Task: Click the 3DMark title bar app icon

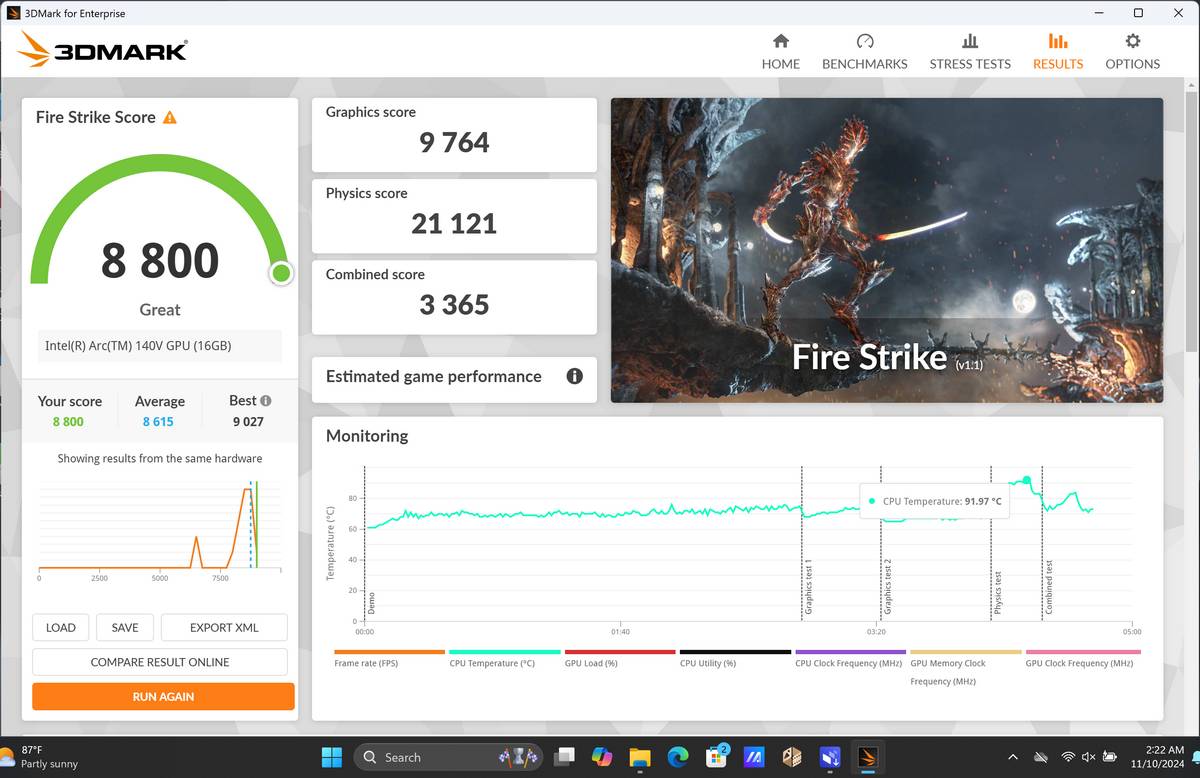Action: pos(13,13)
